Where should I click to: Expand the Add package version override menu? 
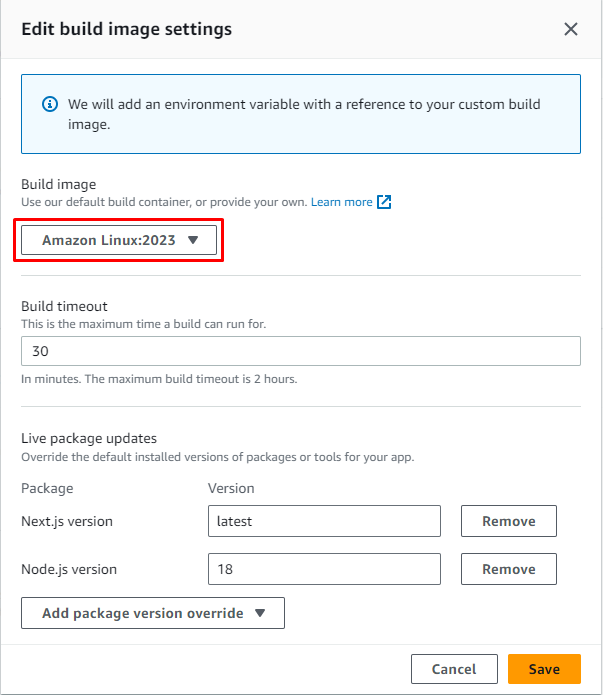click(x=153, y=613)
